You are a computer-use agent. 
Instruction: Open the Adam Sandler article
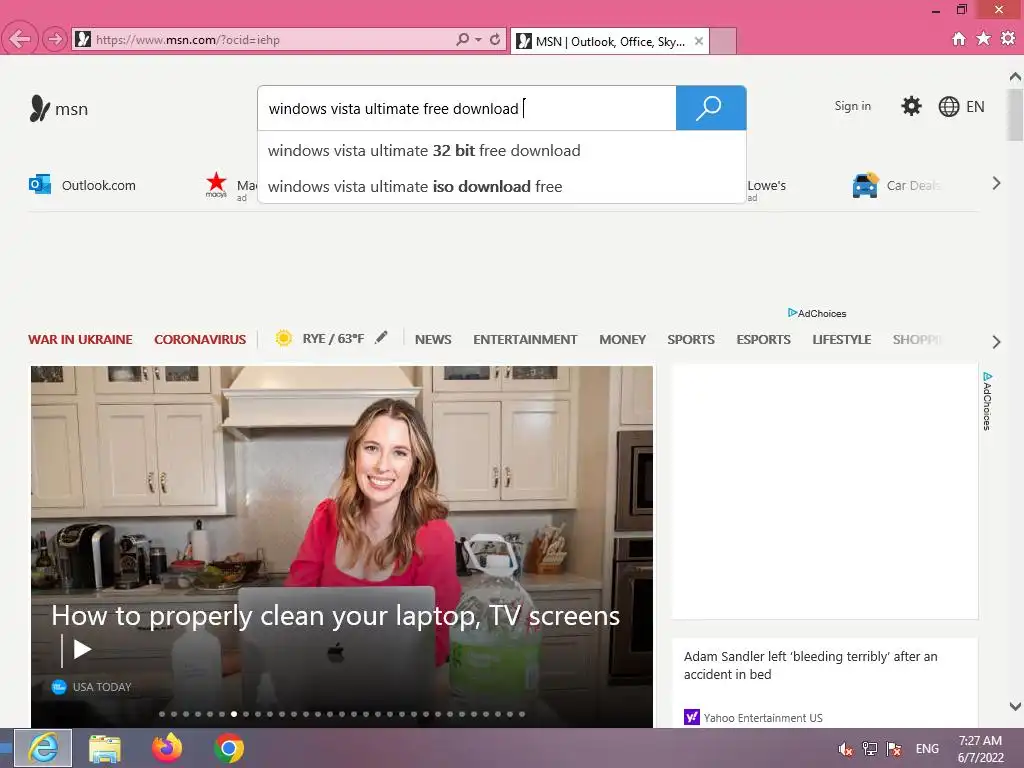810,665
